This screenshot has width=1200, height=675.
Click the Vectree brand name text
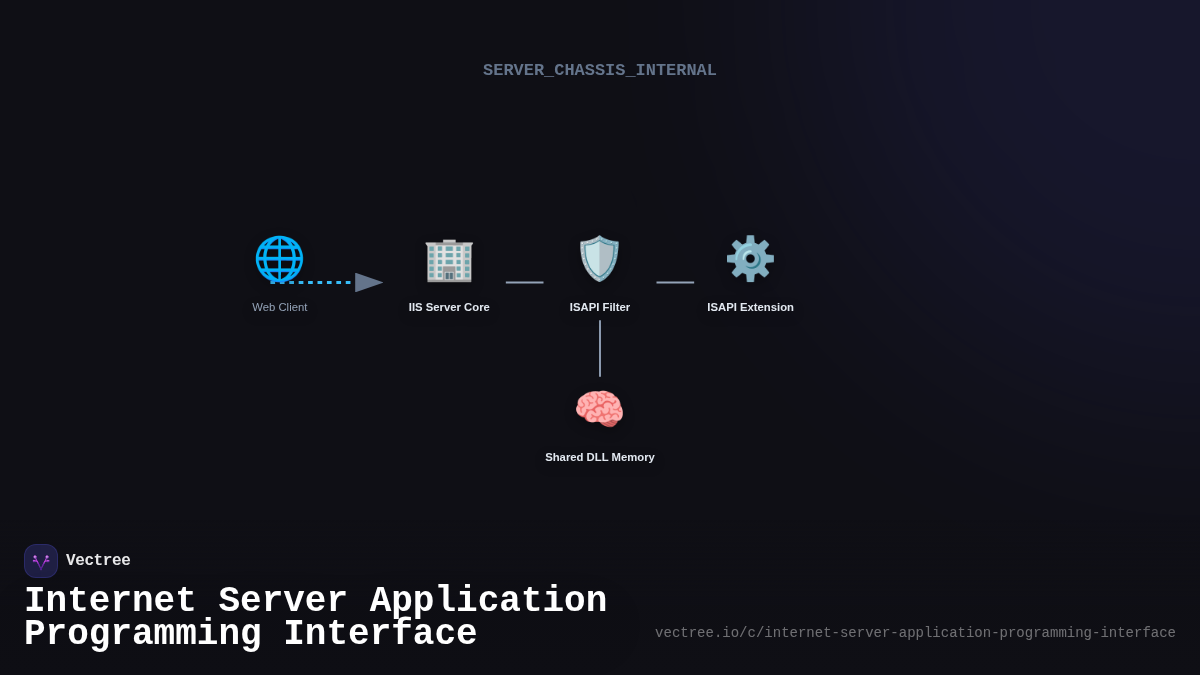click(98, 560)
